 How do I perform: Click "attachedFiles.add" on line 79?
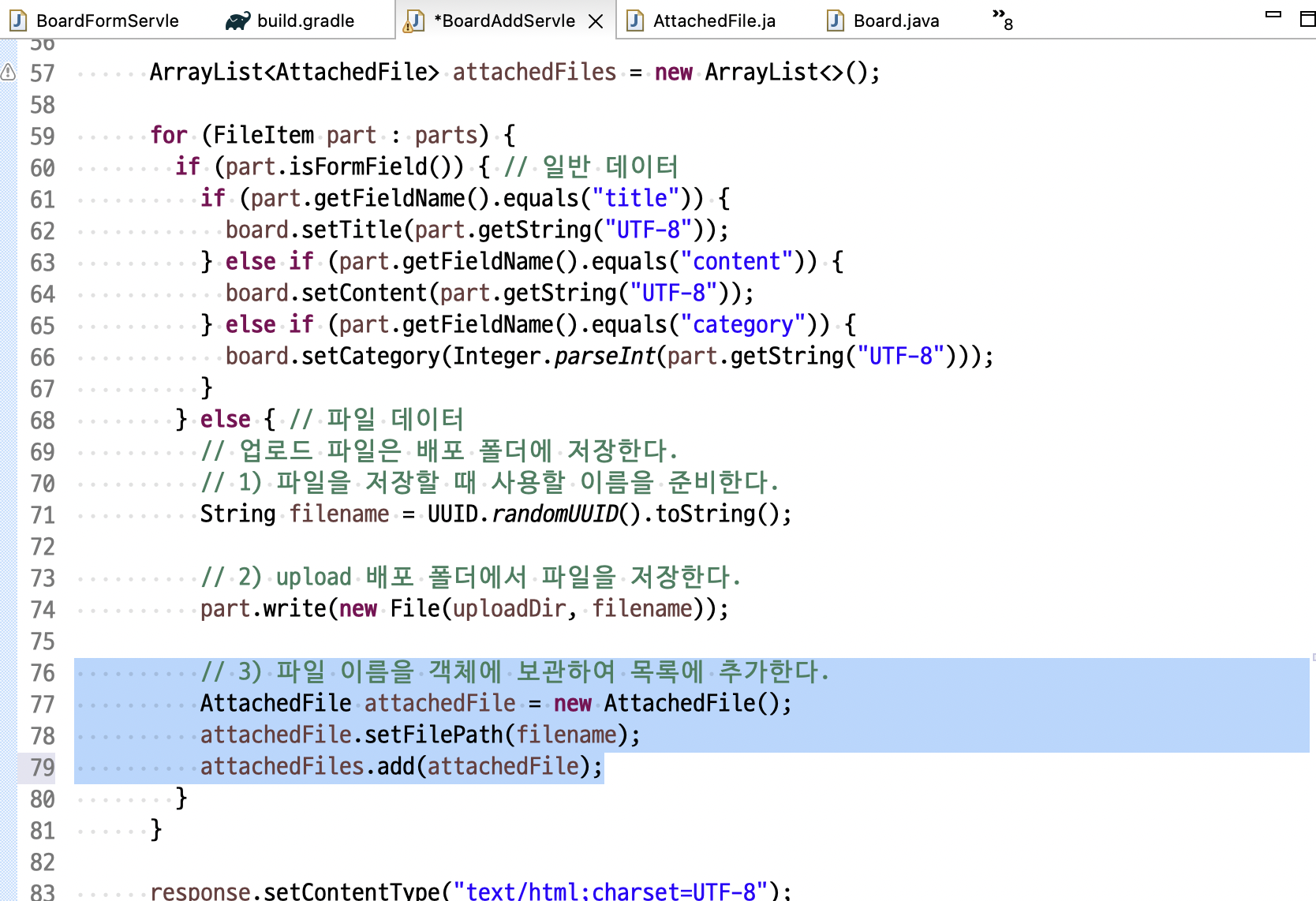(308, 766)
